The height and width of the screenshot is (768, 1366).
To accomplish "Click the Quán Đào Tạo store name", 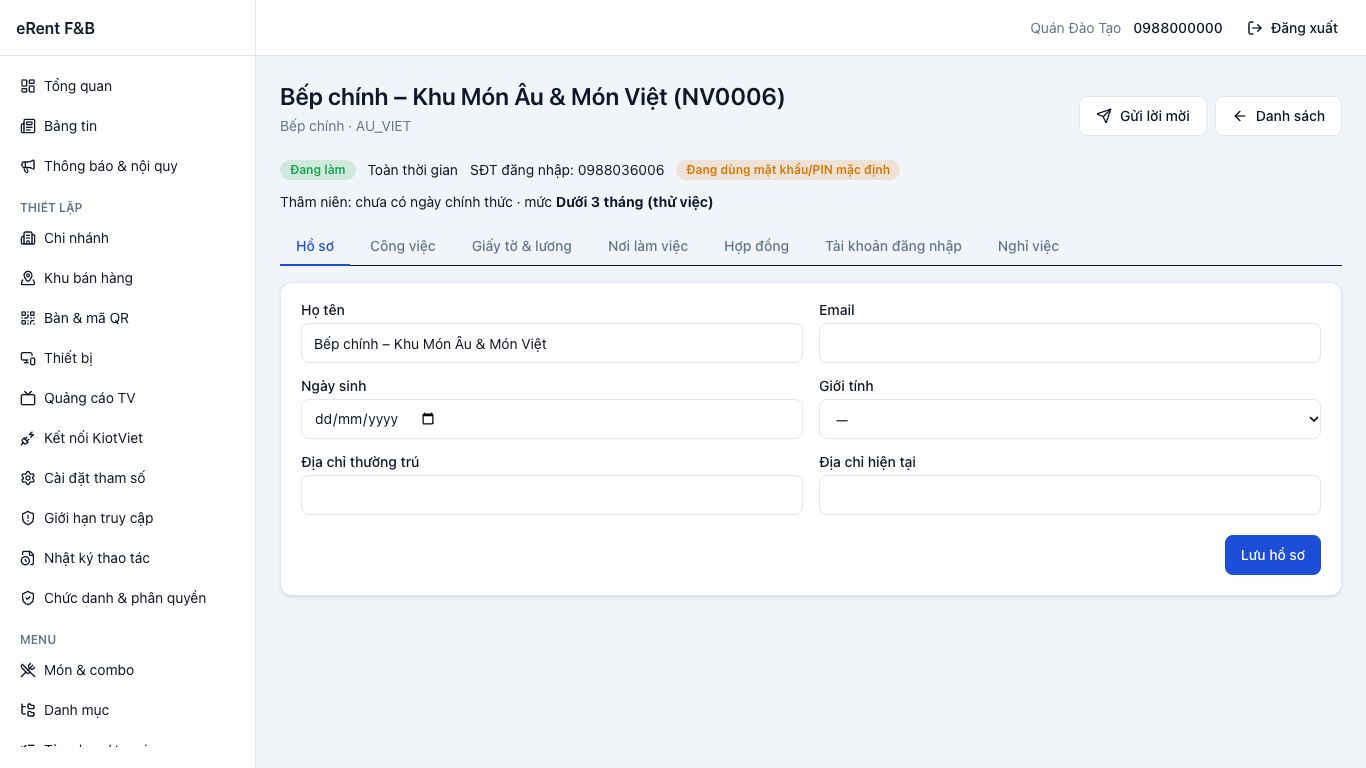I will coord(1076,28).
